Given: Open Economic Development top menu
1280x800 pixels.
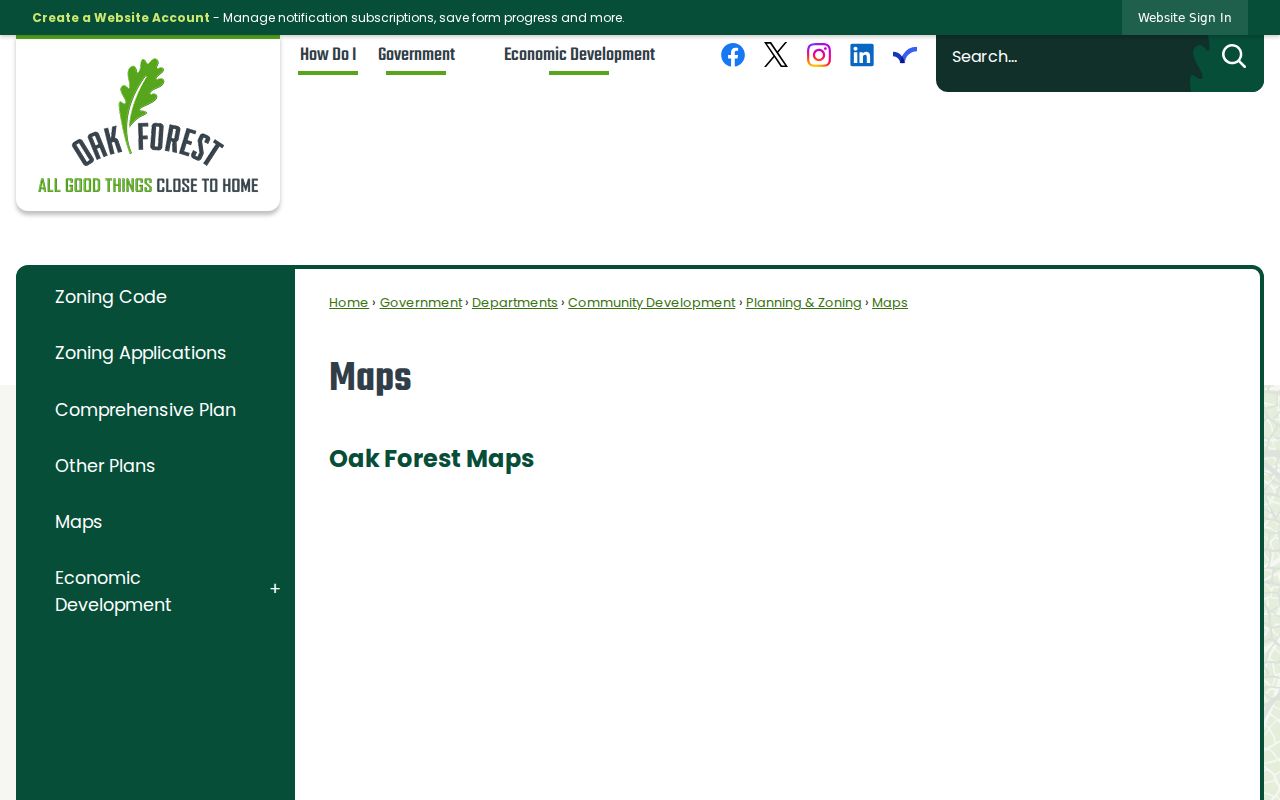Looking at the screenshot, I should click(x=579, y=55).
